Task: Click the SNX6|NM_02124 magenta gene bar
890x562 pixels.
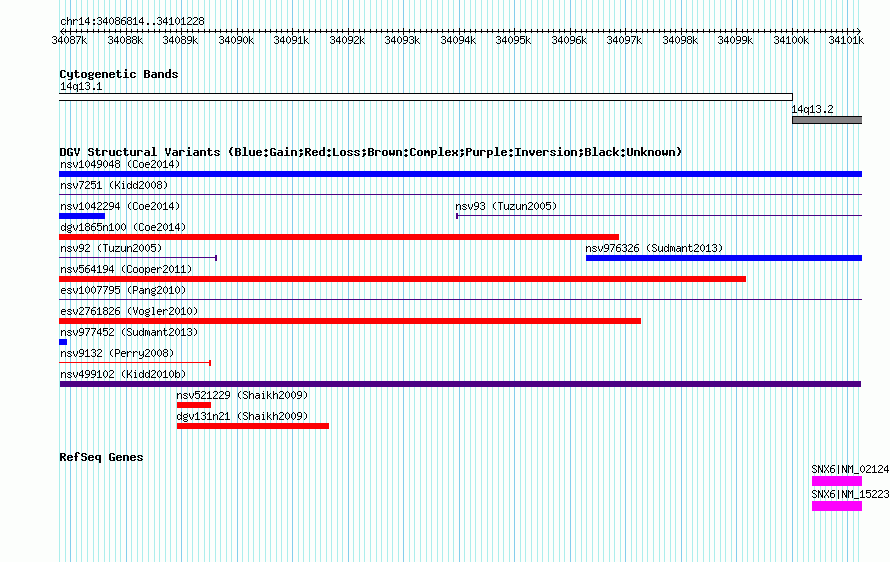Action: click(837, 481)
